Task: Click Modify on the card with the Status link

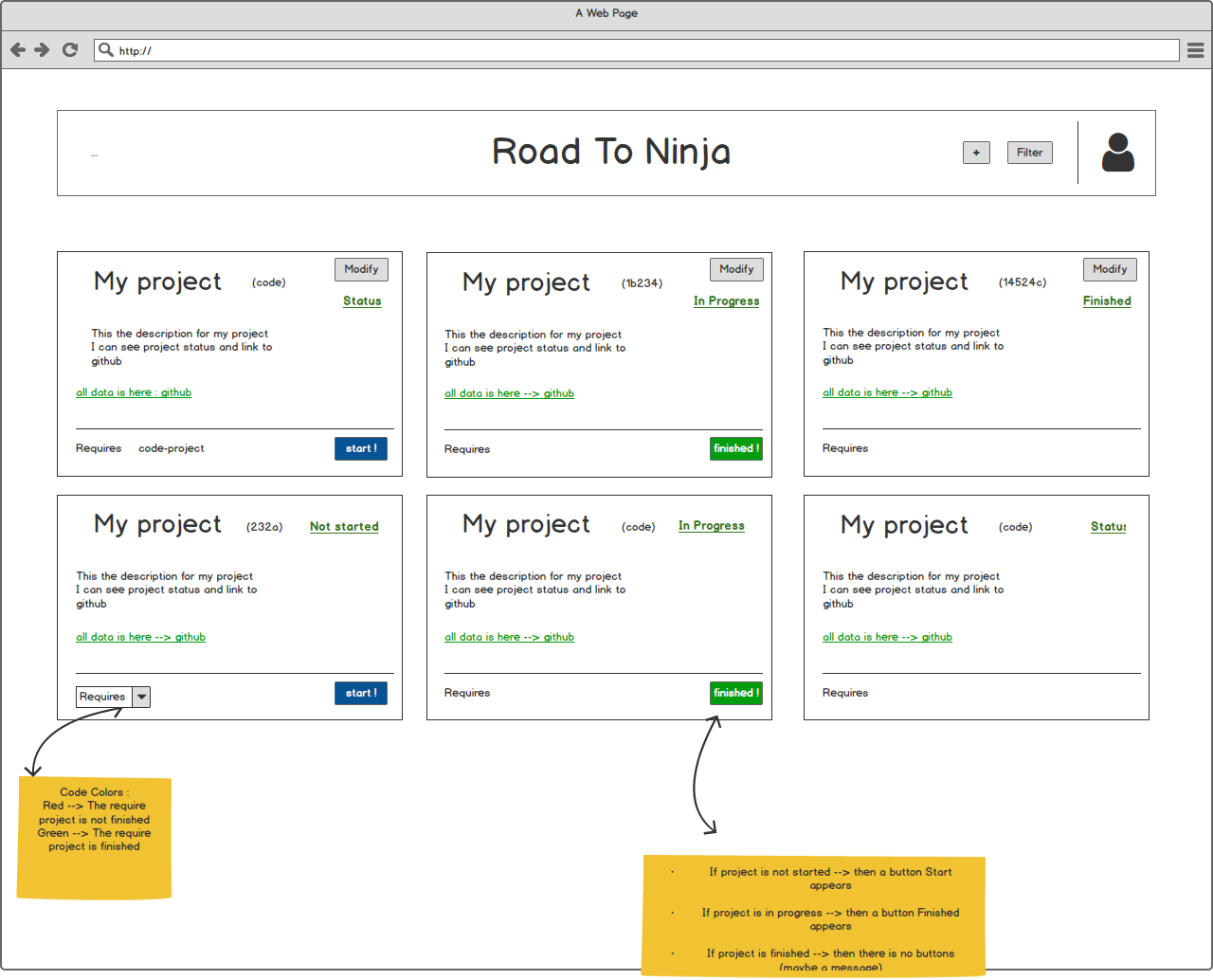Action: click(x=361, y=269)
